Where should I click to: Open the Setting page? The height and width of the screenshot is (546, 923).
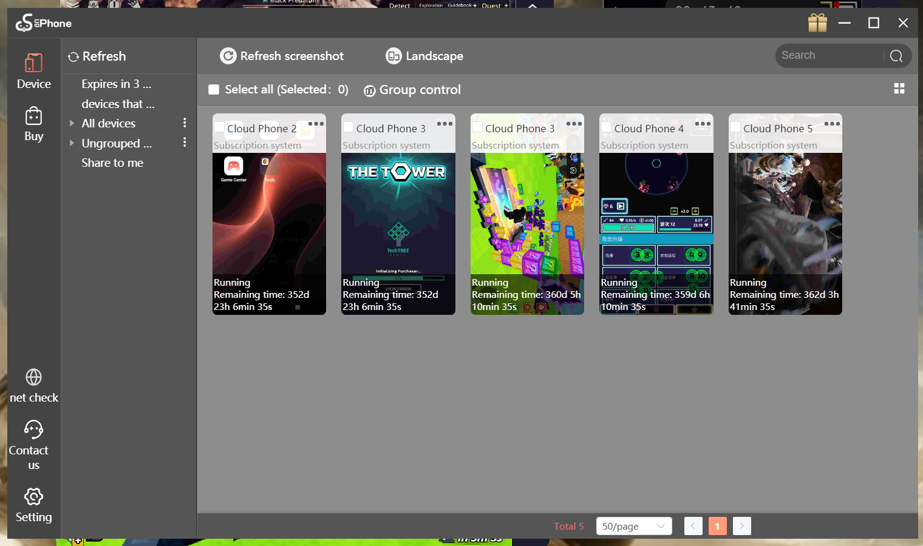[34, 505]
